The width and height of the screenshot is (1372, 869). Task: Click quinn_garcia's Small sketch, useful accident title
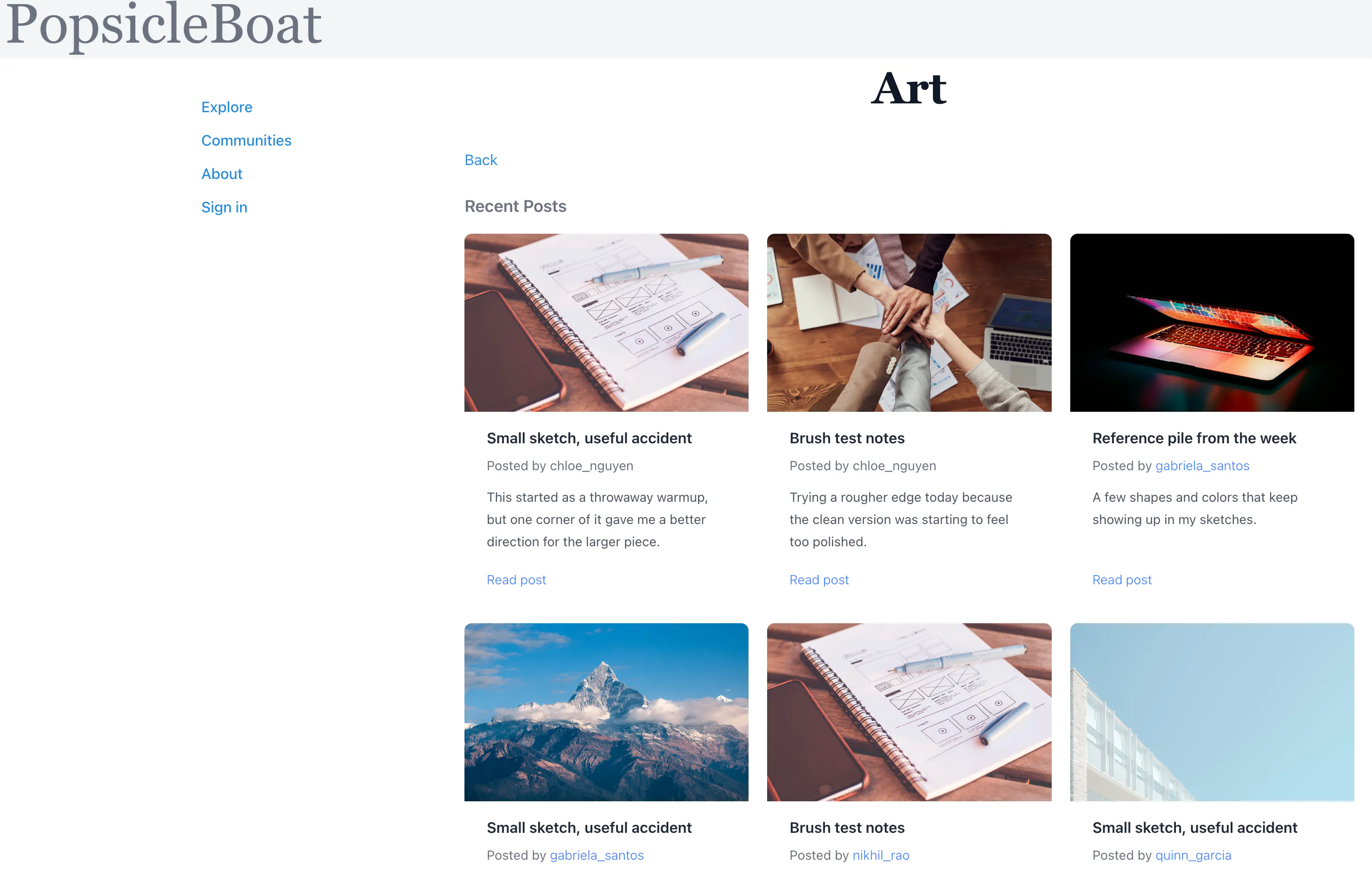(1195, 827)
